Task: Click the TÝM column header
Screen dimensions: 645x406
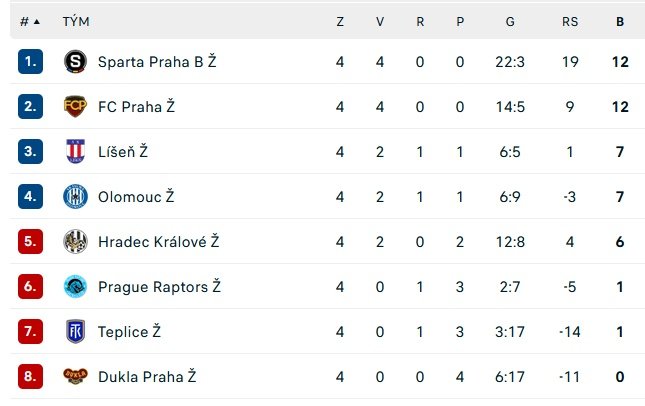Action: click(x=76, y=21)
